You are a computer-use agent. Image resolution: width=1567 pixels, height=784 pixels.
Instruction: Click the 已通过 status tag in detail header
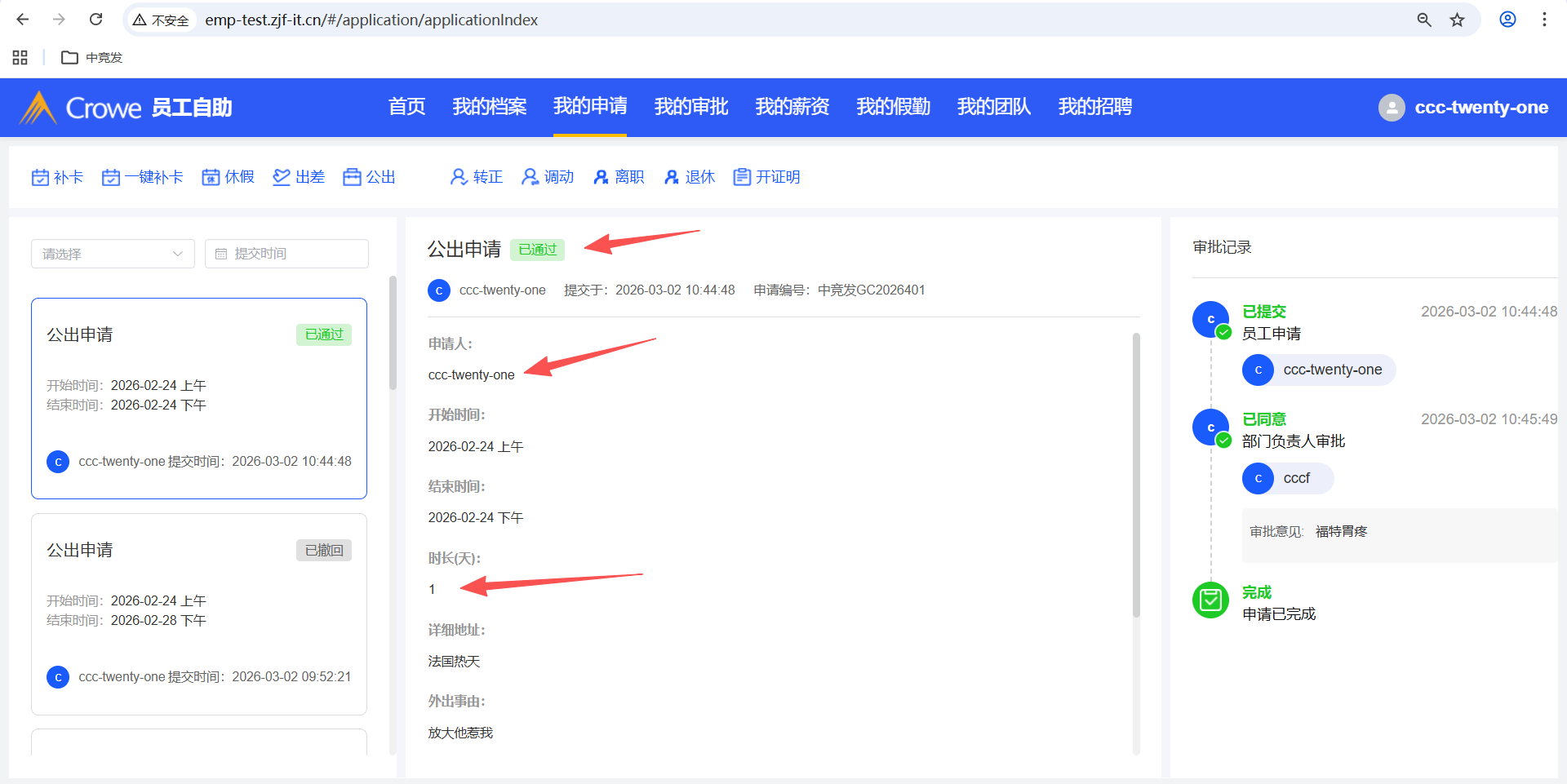[537, 250]
